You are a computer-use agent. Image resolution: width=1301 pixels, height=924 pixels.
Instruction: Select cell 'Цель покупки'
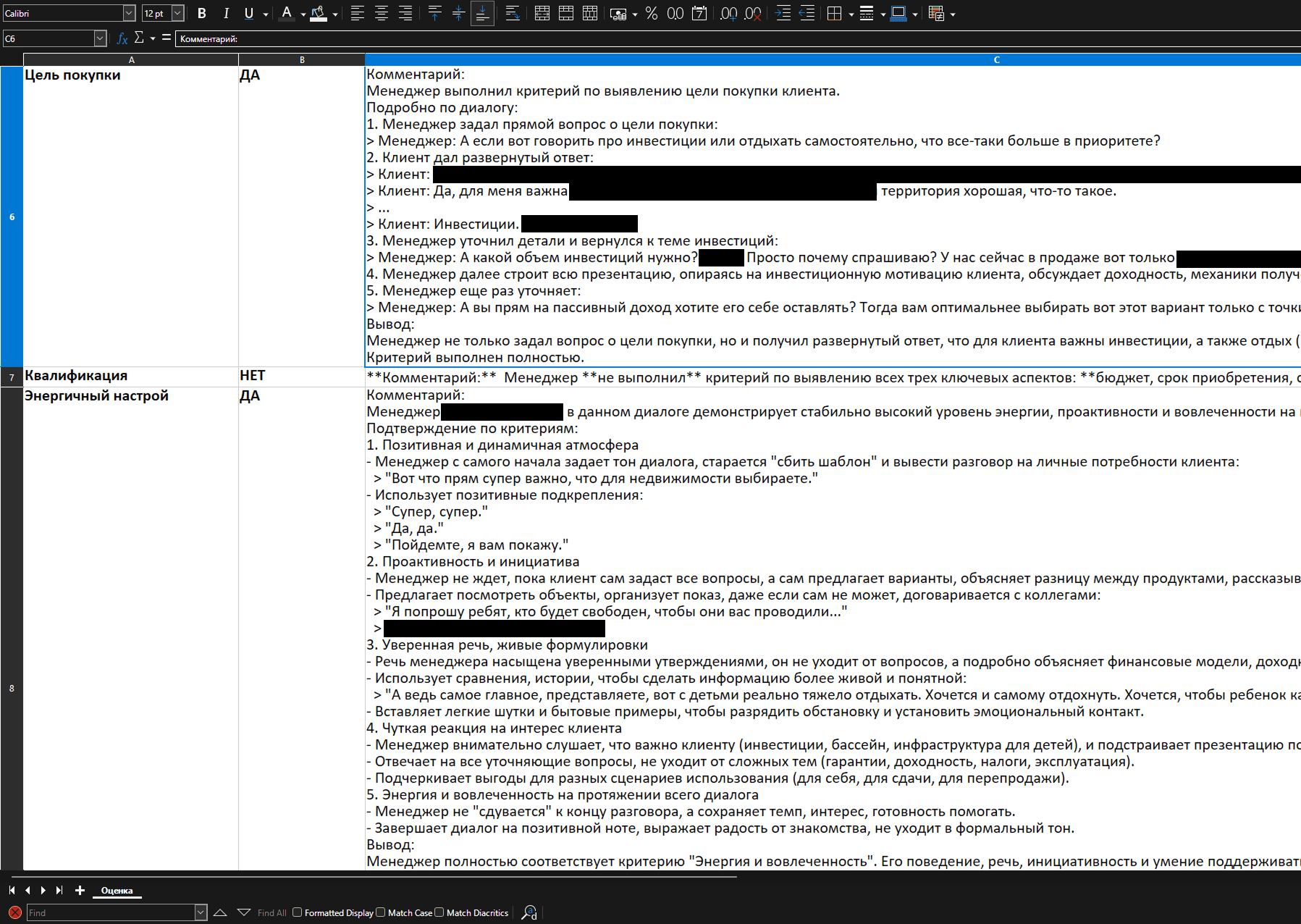point(131,217)
